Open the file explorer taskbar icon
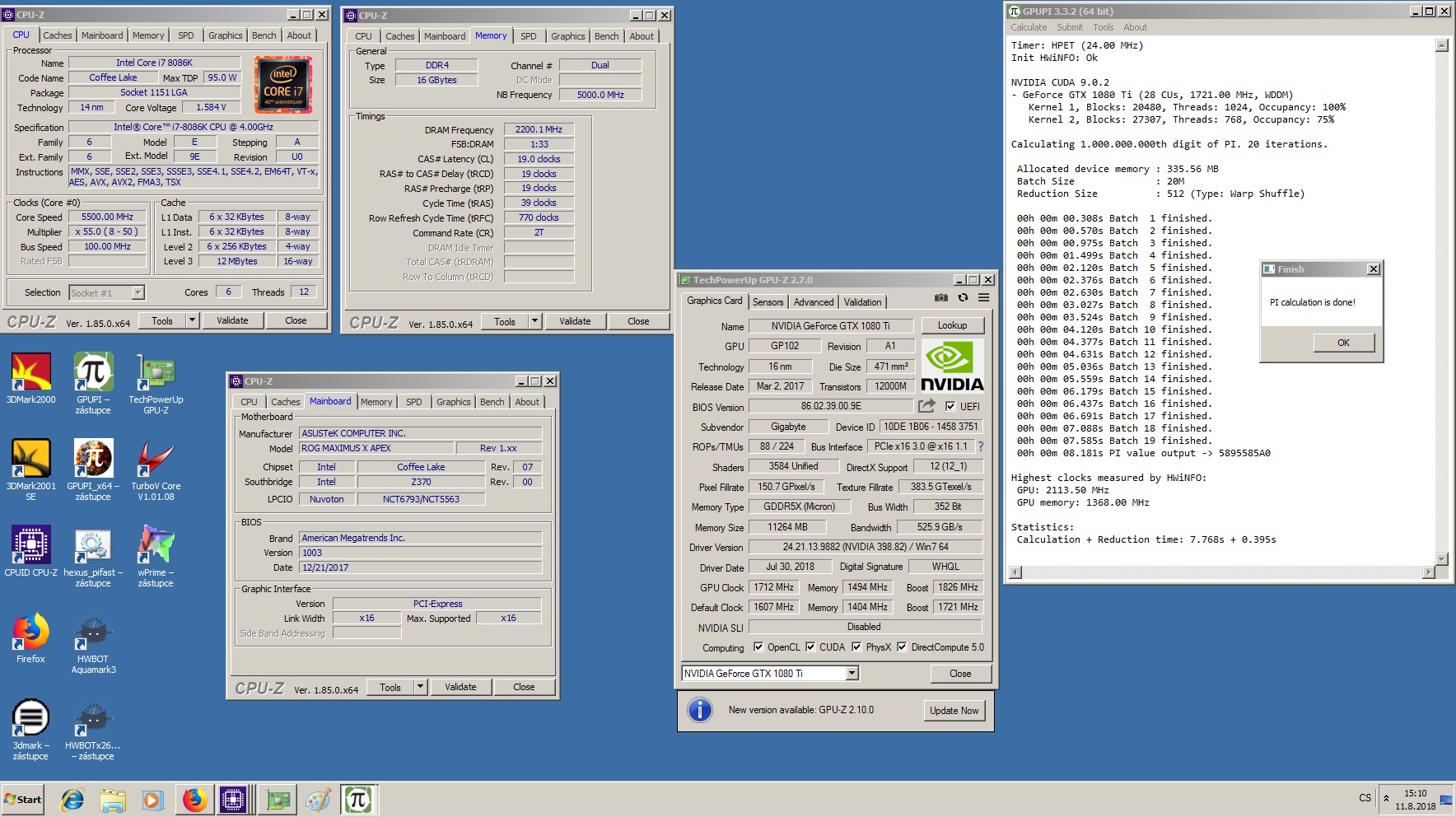 113,800
